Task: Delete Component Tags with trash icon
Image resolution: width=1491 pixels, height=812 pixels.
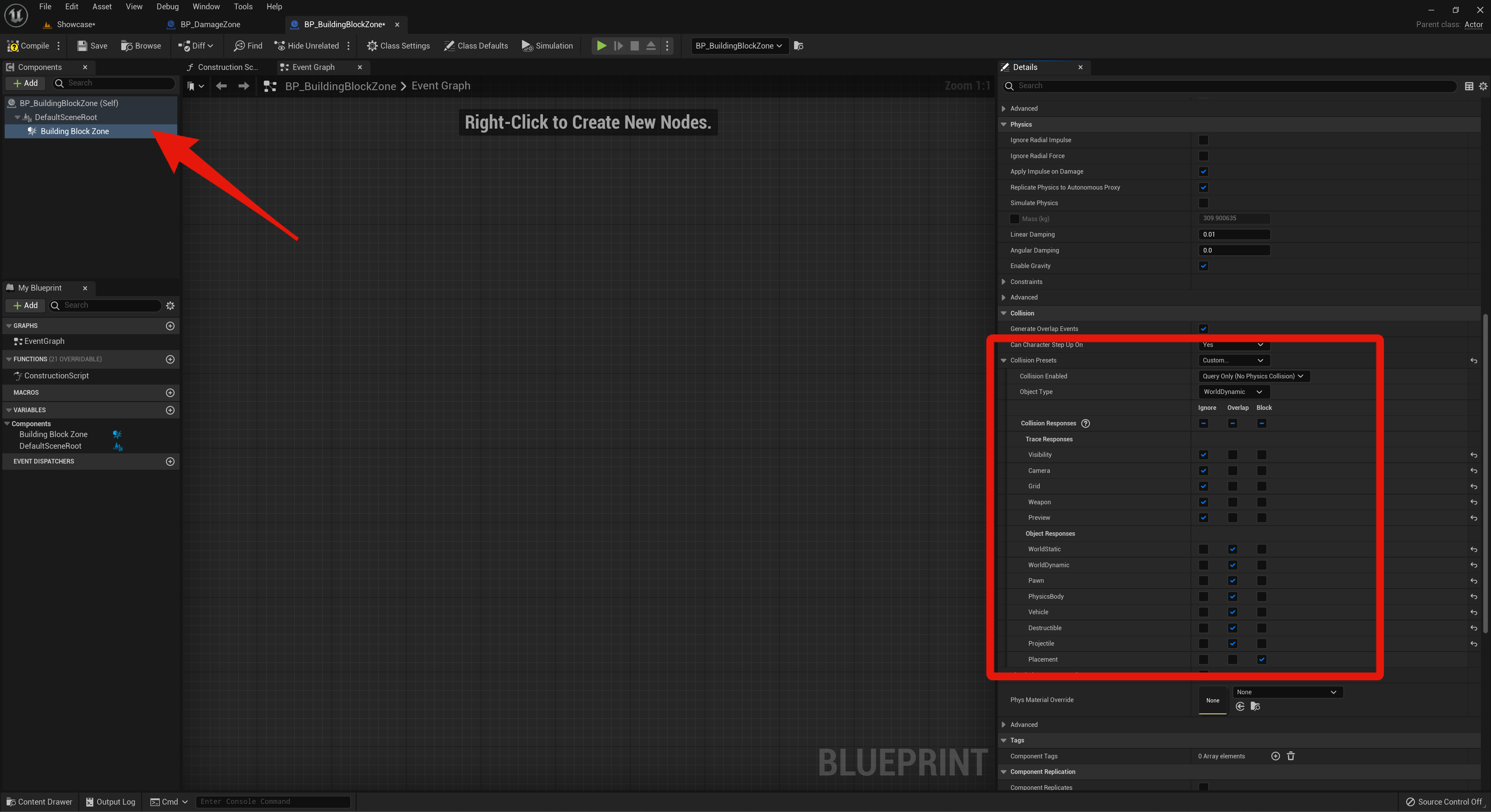Action: coord(1290,756)
